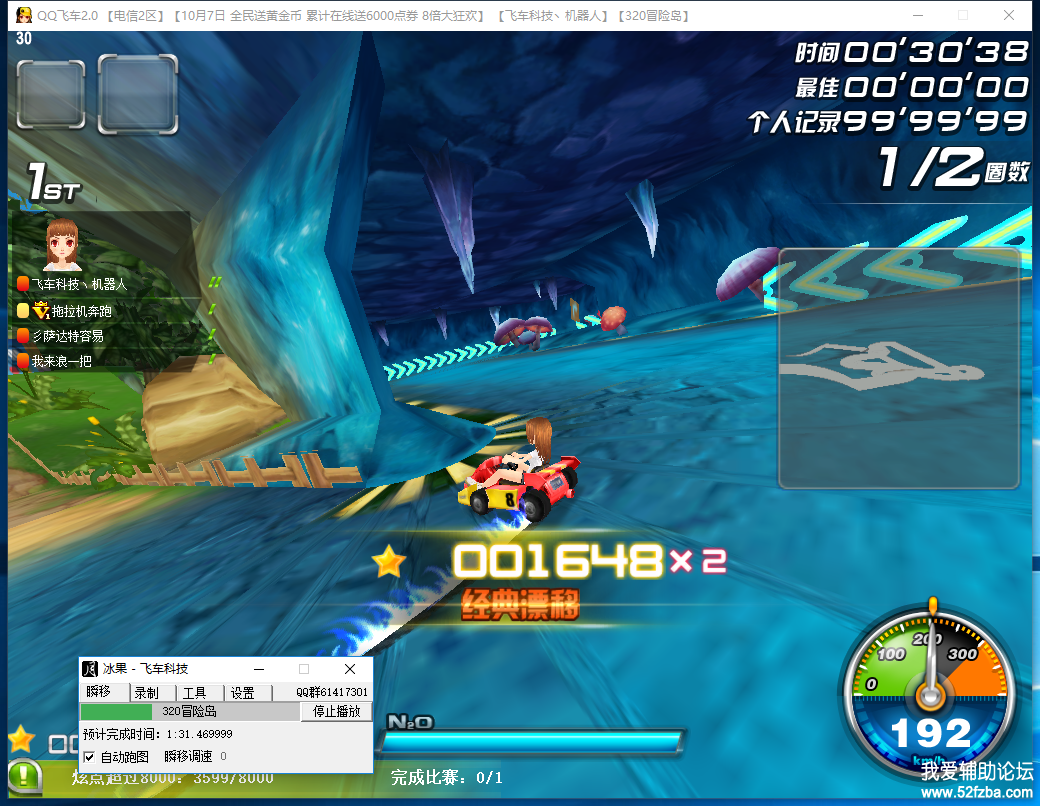Viewport: 1040px width, 806px height.
Task: Click the girl avatar portrait
Action: pos(62,245)
